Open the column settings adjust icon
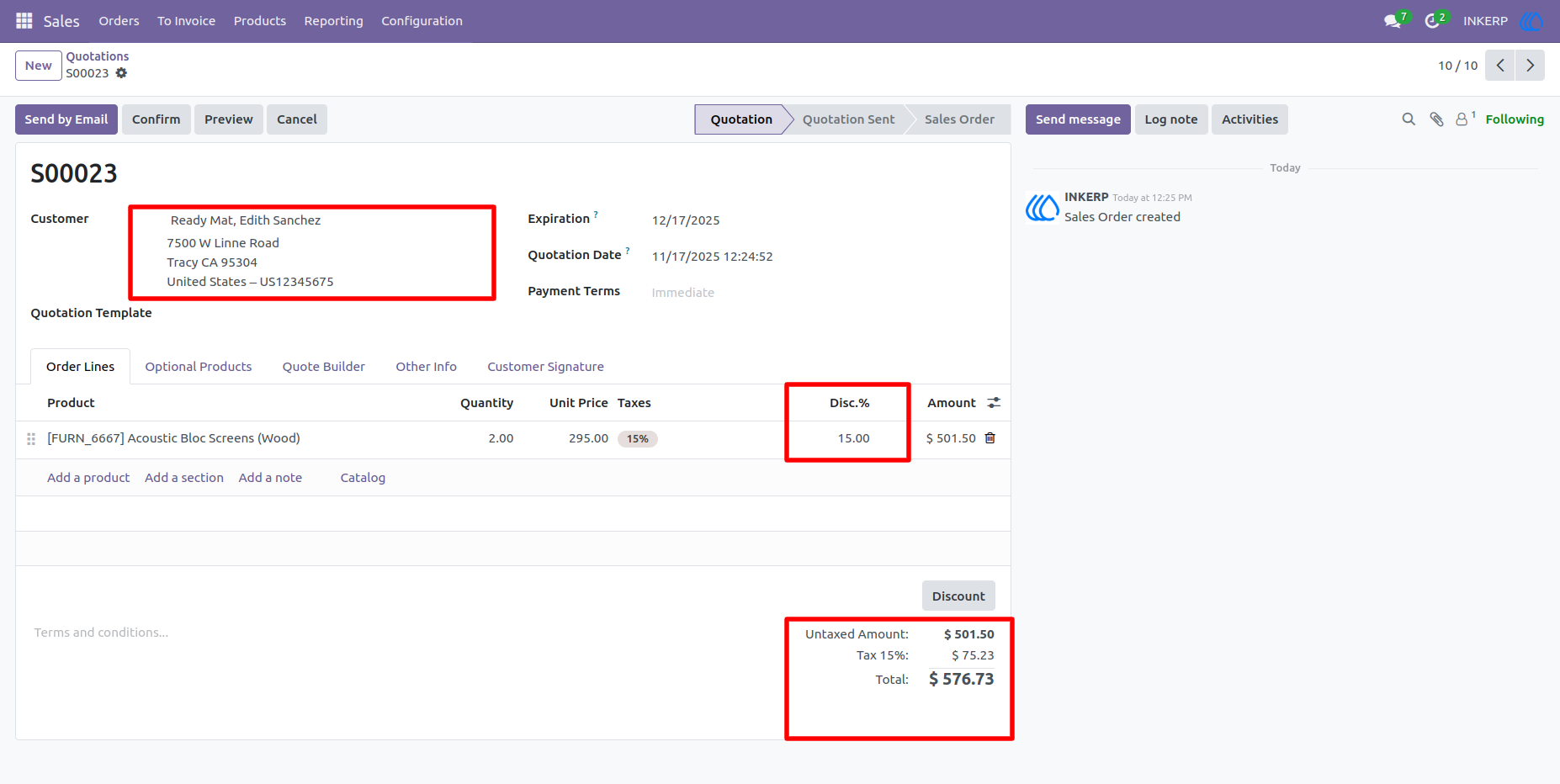The image size is (1560, 784). [x=994, y=403]
